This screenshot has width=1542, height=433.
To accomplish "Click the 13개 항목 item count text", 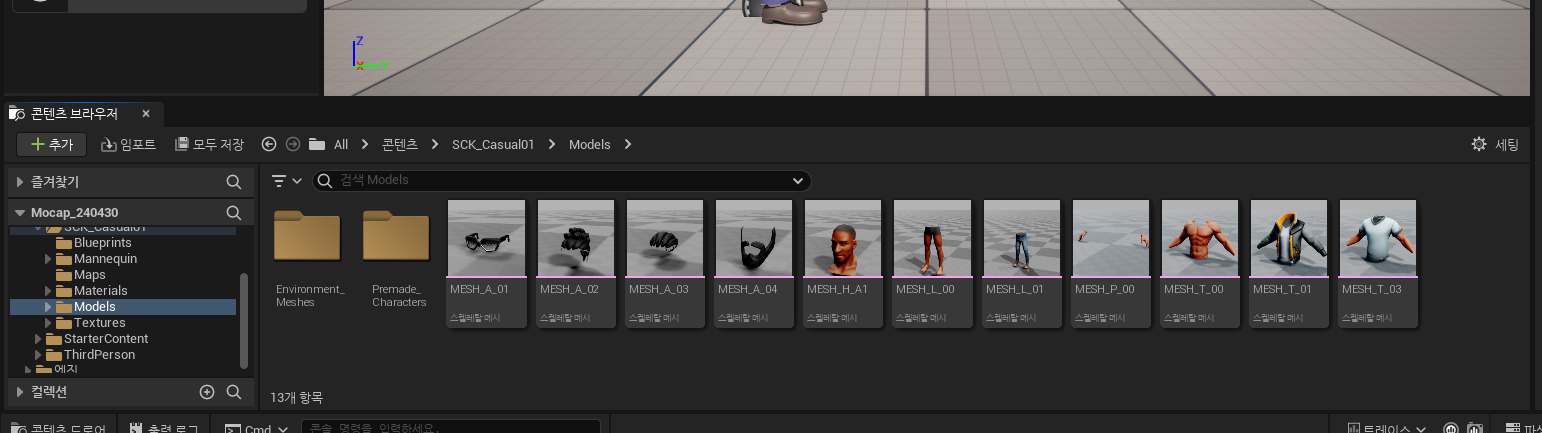I will click(296, 398).
